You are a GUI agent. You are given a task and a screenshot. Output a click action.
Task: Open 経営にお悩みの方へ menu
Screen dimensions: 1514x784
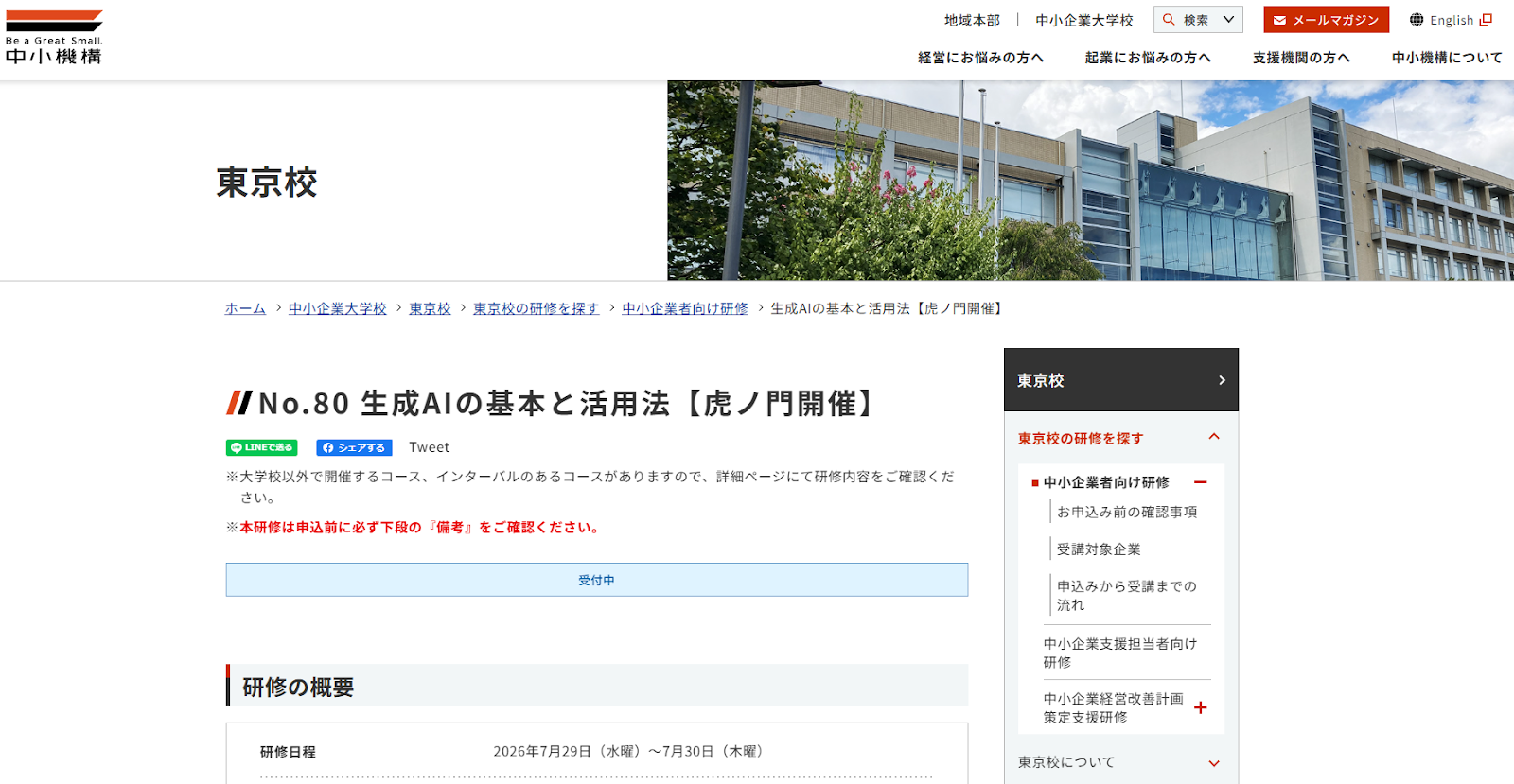(x=980, y=58)
